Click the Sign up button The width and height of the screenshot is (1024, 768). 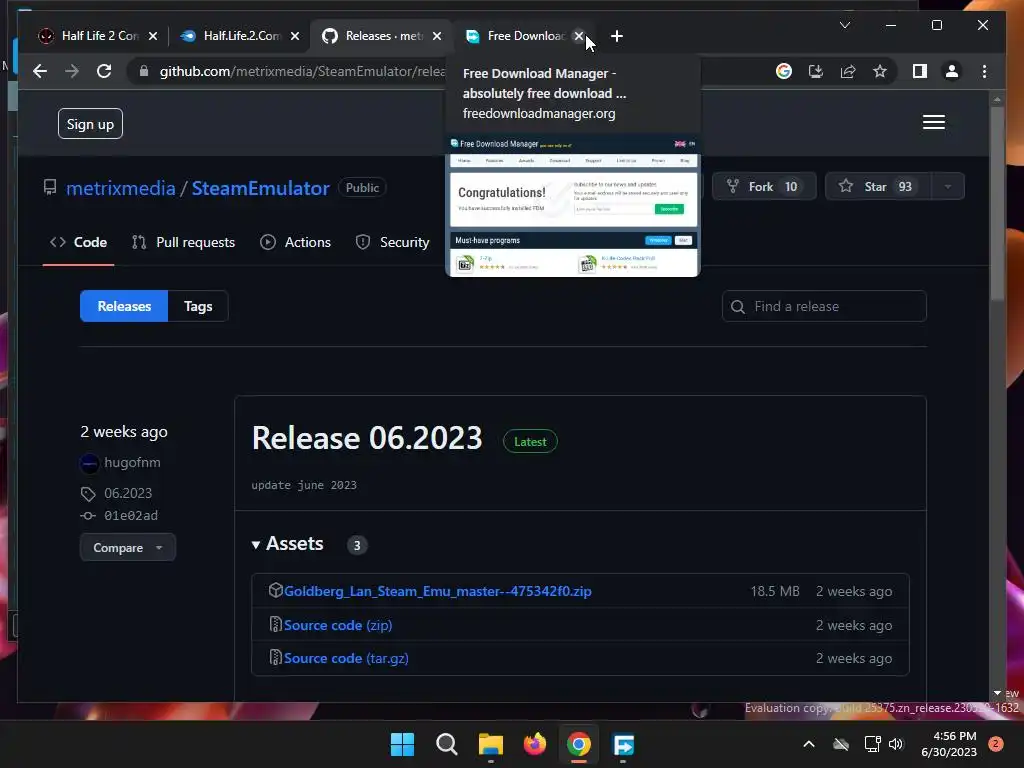point(90,123)
